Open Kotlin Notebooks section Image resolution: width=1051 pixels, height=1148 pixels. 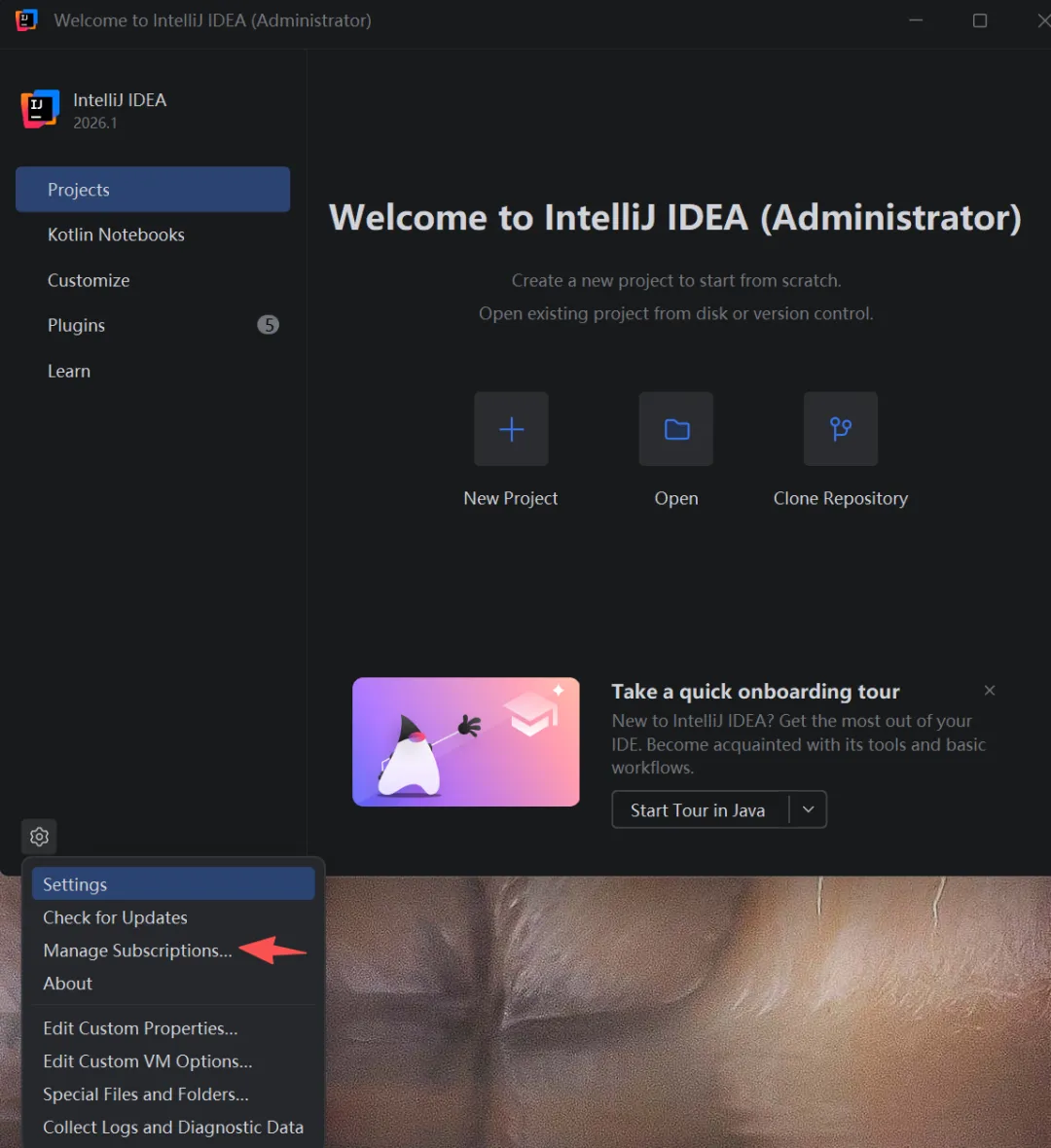tap(153, 235)
